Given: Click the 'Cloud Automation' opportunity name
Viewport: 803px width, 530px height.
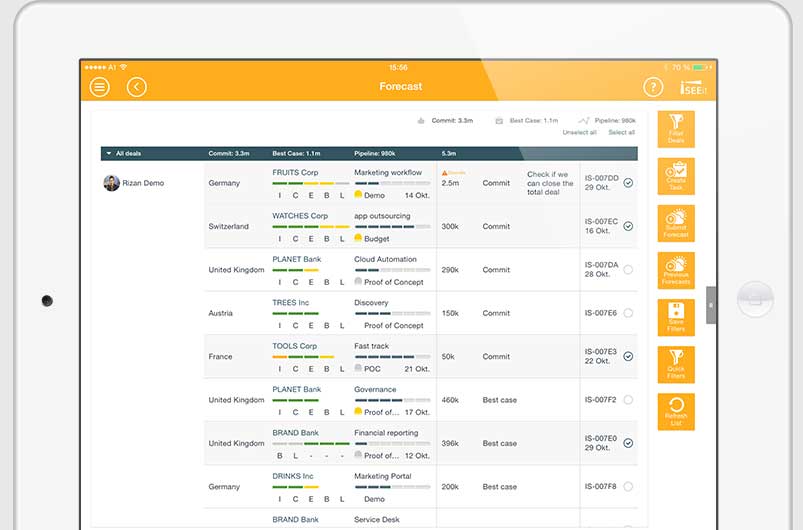Looking at the screenshot, I should coord(385,260).
